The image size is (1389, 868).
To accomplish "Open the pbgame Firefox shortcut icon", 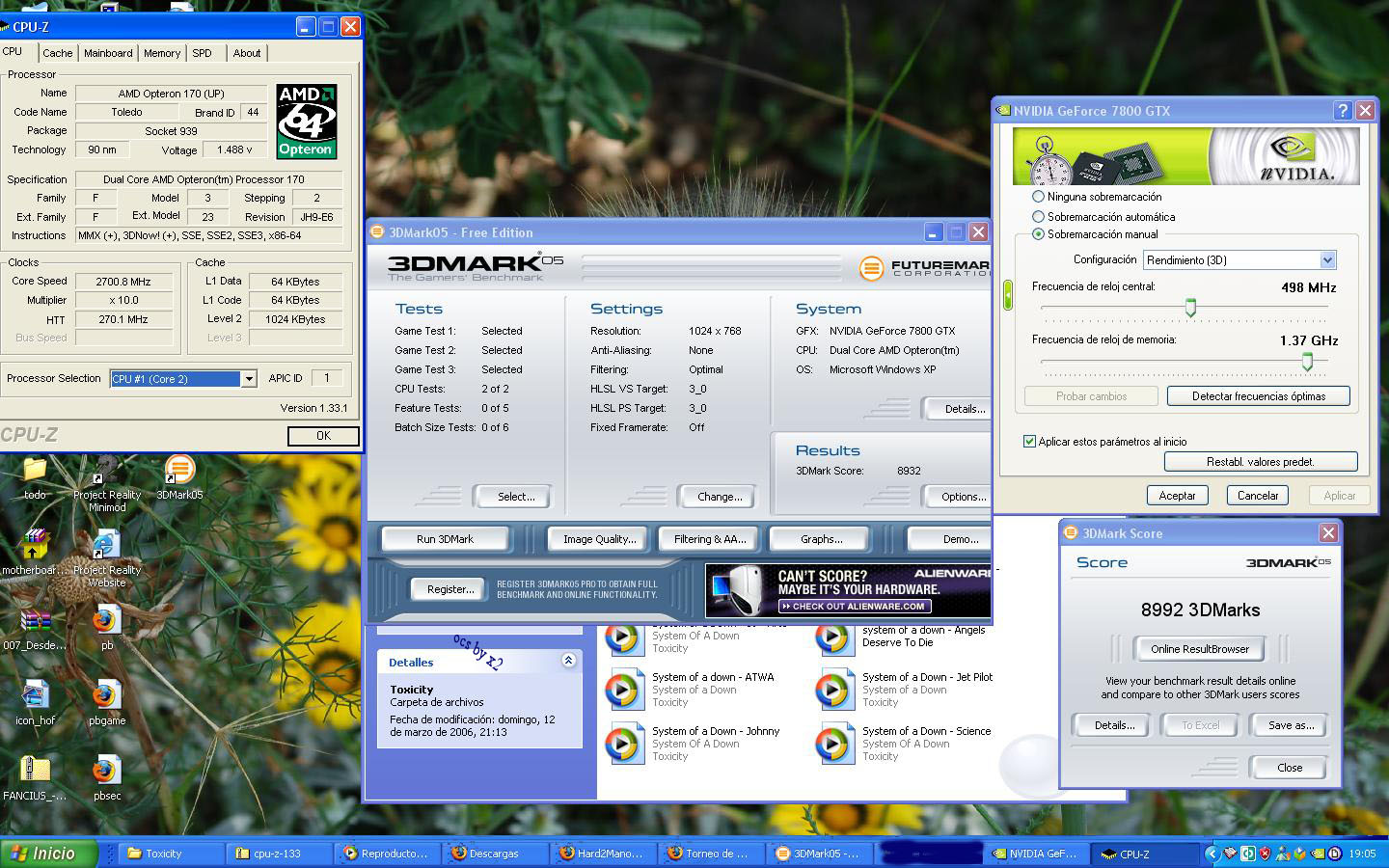I will (106, 695).
